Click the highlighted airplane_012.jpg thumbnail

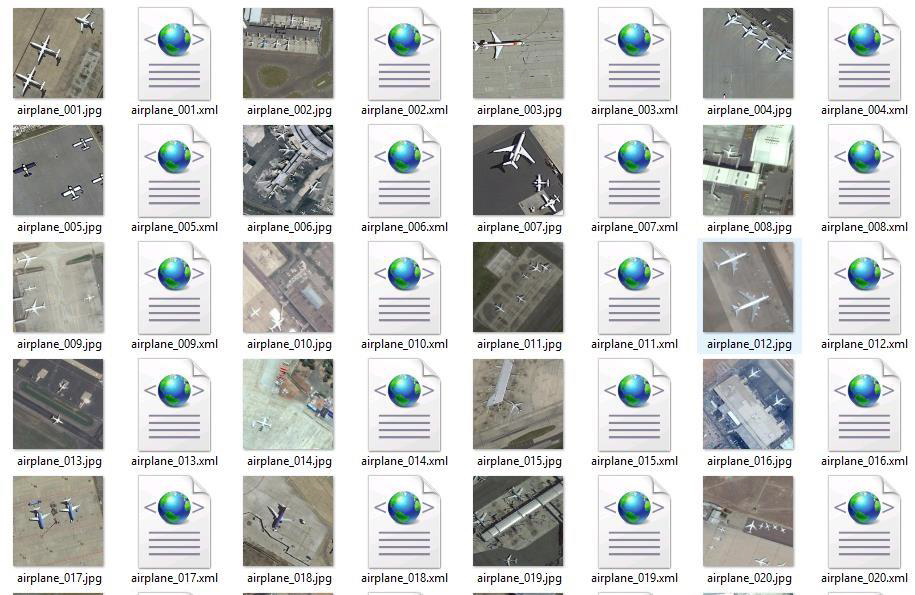click(x=748, y=288)
